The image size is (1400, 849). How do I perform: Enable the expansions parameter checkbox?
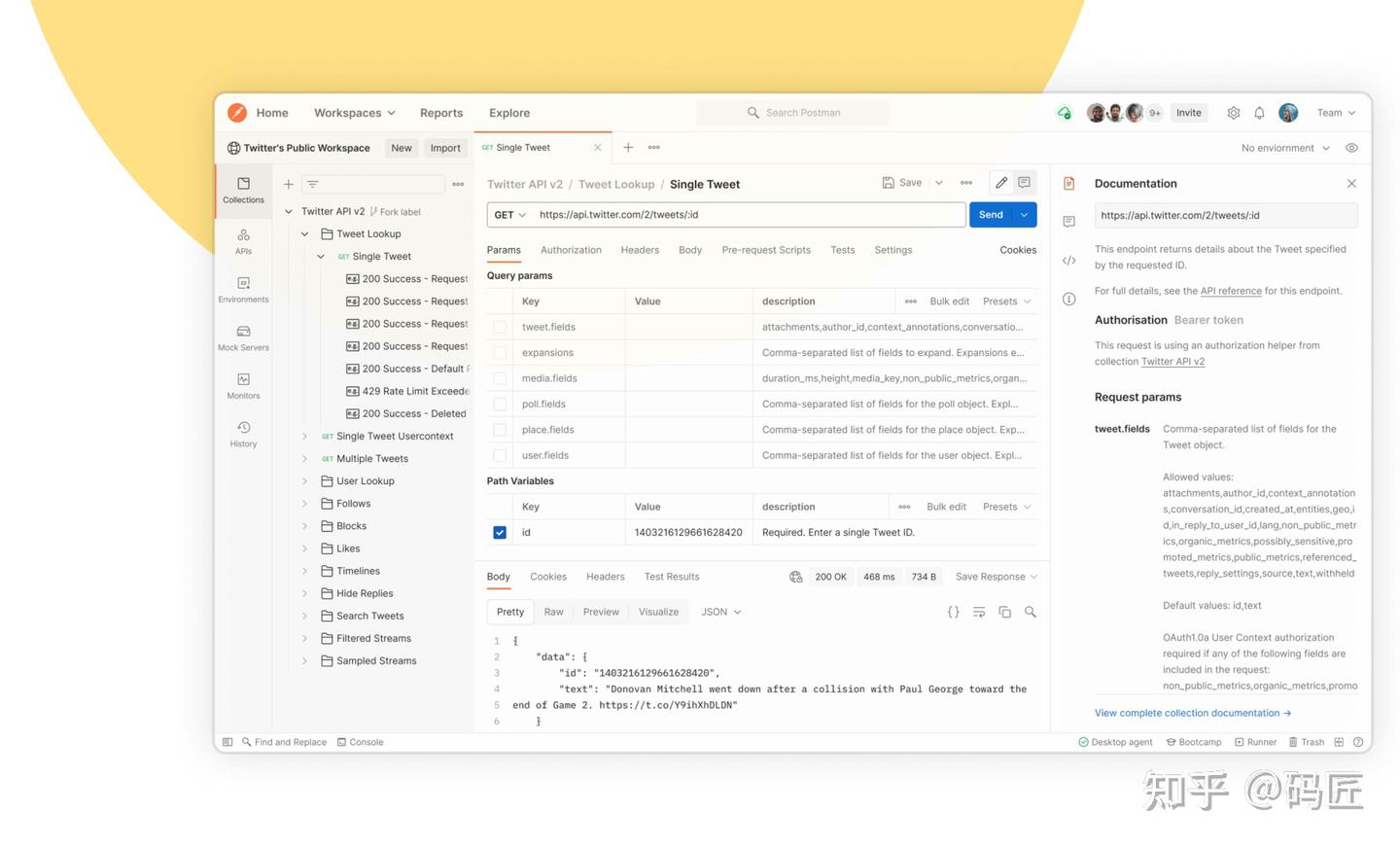pos(500,353)
